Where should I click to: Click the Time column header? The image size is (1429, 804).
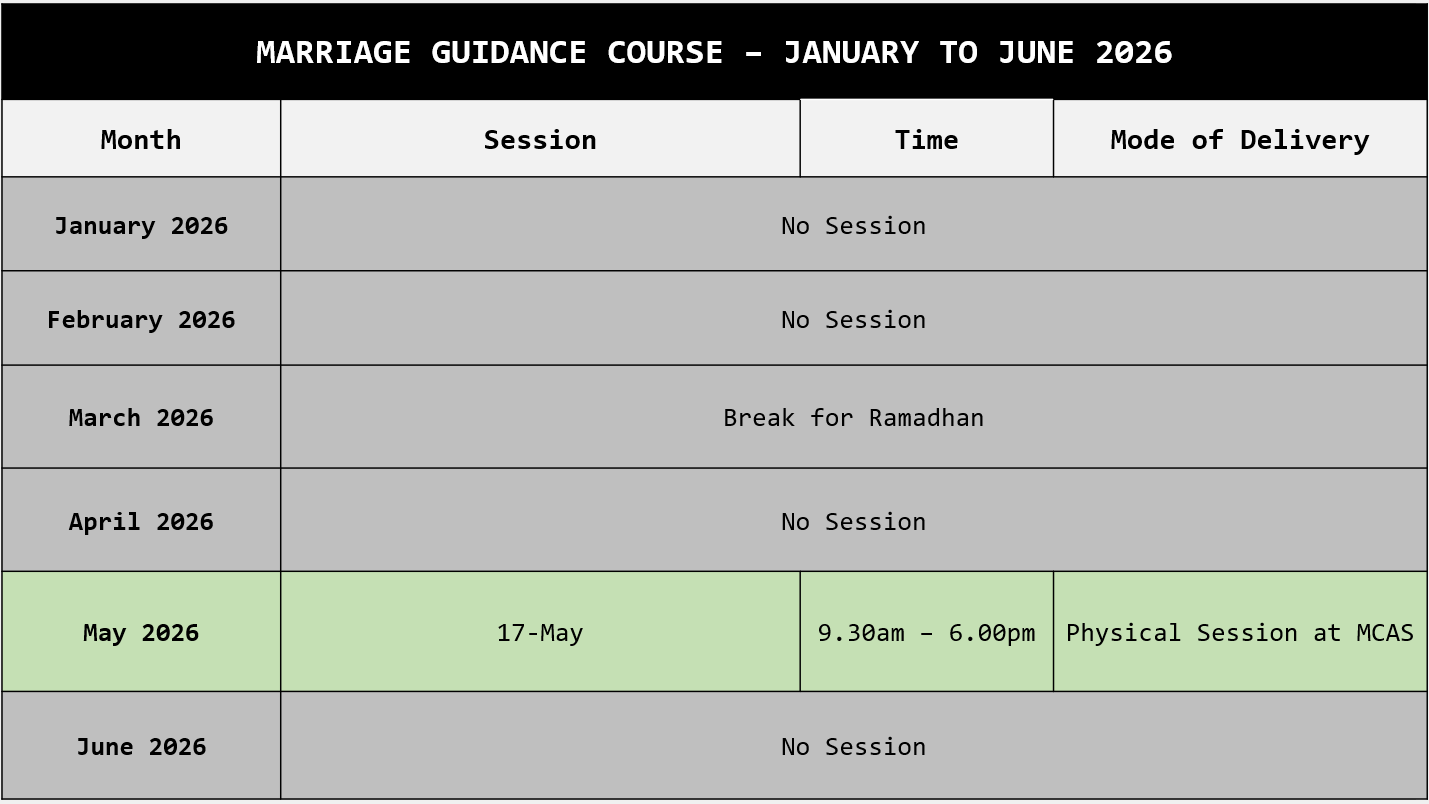pyautogui.click(x=926, y=140)
